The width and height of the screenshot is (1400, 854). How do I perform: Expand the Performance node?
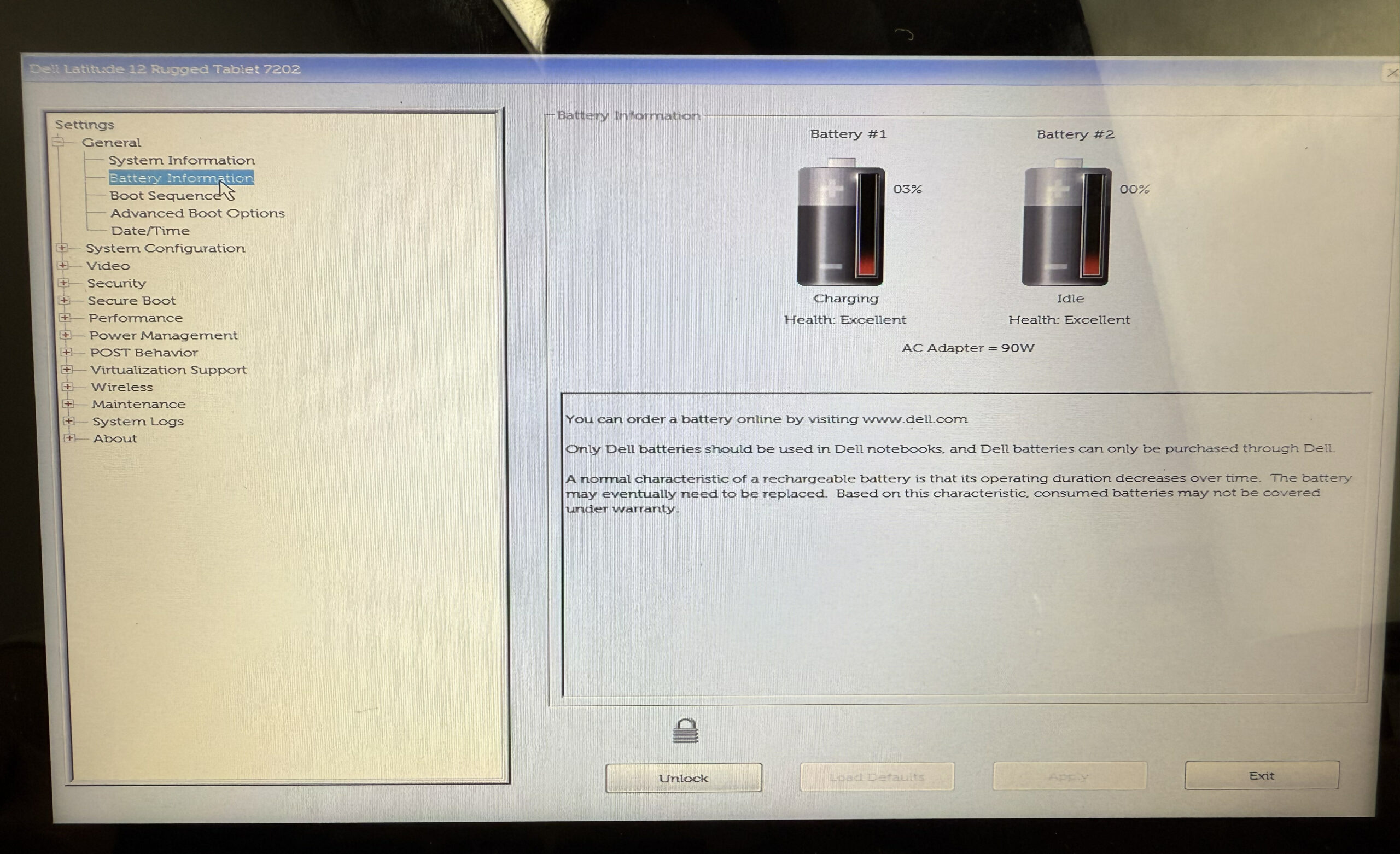click(x=64, y=318)
